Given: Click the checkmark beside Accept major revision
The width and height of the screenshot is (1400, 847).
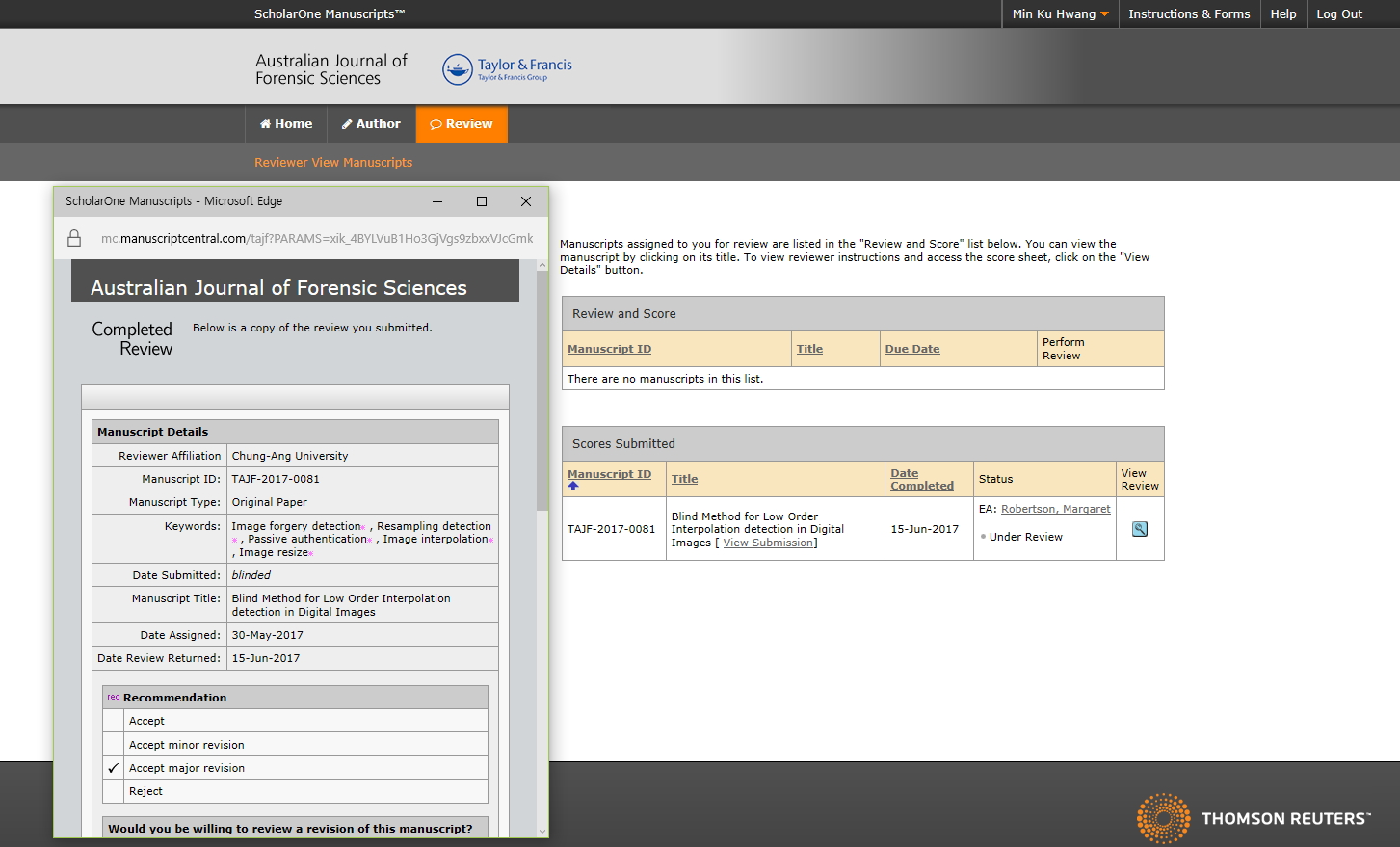Looking at the screenshot, I should (114, 768).
